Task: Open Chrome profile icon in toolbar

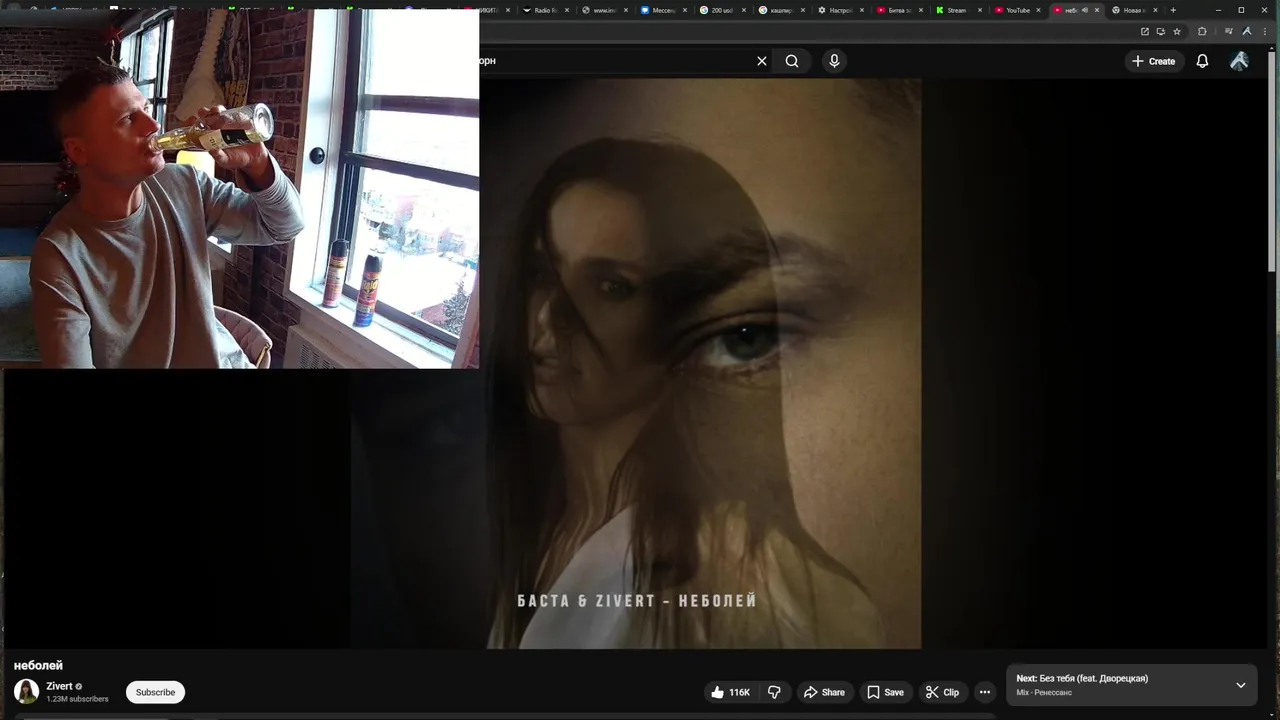Action: [1246, 31]
